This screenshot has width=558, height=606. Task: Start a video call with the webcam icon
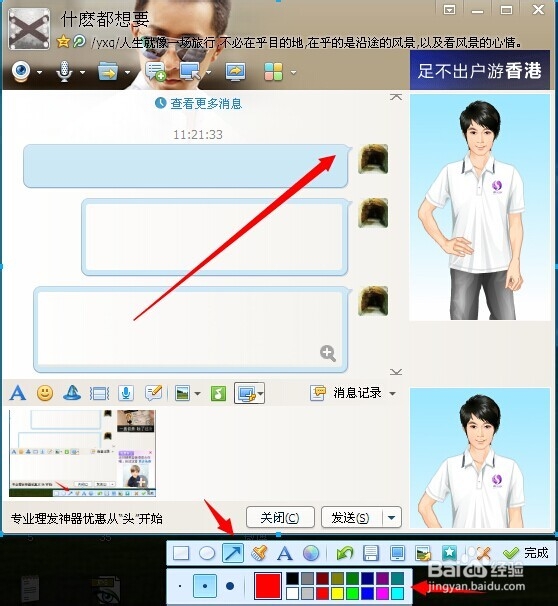(x=21, y=71)
